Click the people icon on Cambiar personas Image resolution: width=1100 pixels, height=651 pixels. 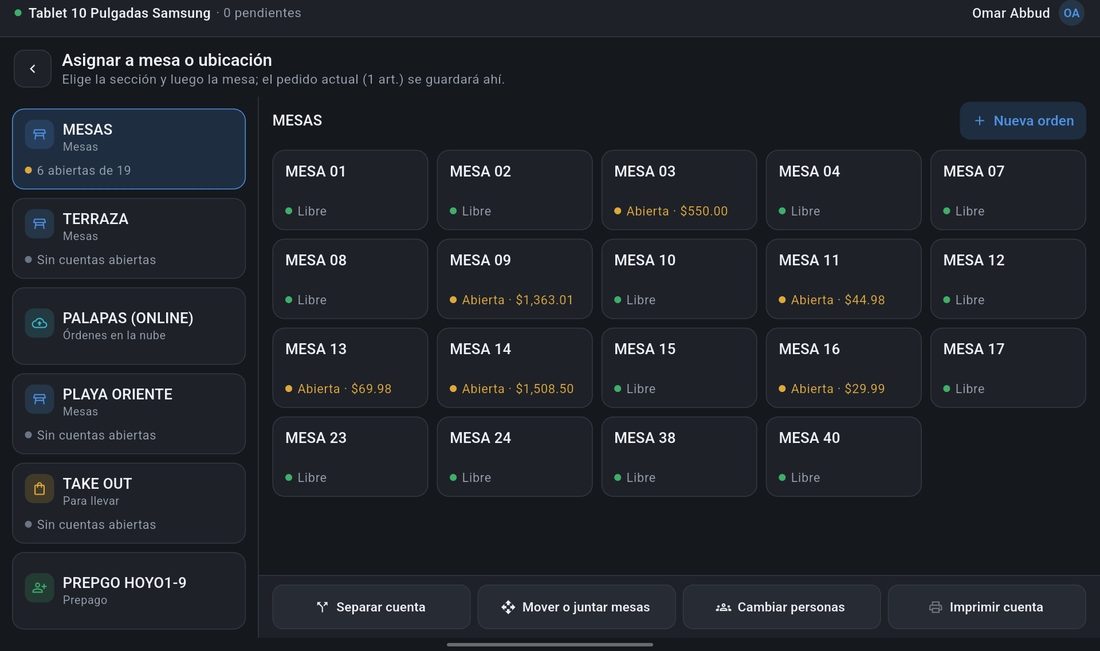tap(723, 607)
